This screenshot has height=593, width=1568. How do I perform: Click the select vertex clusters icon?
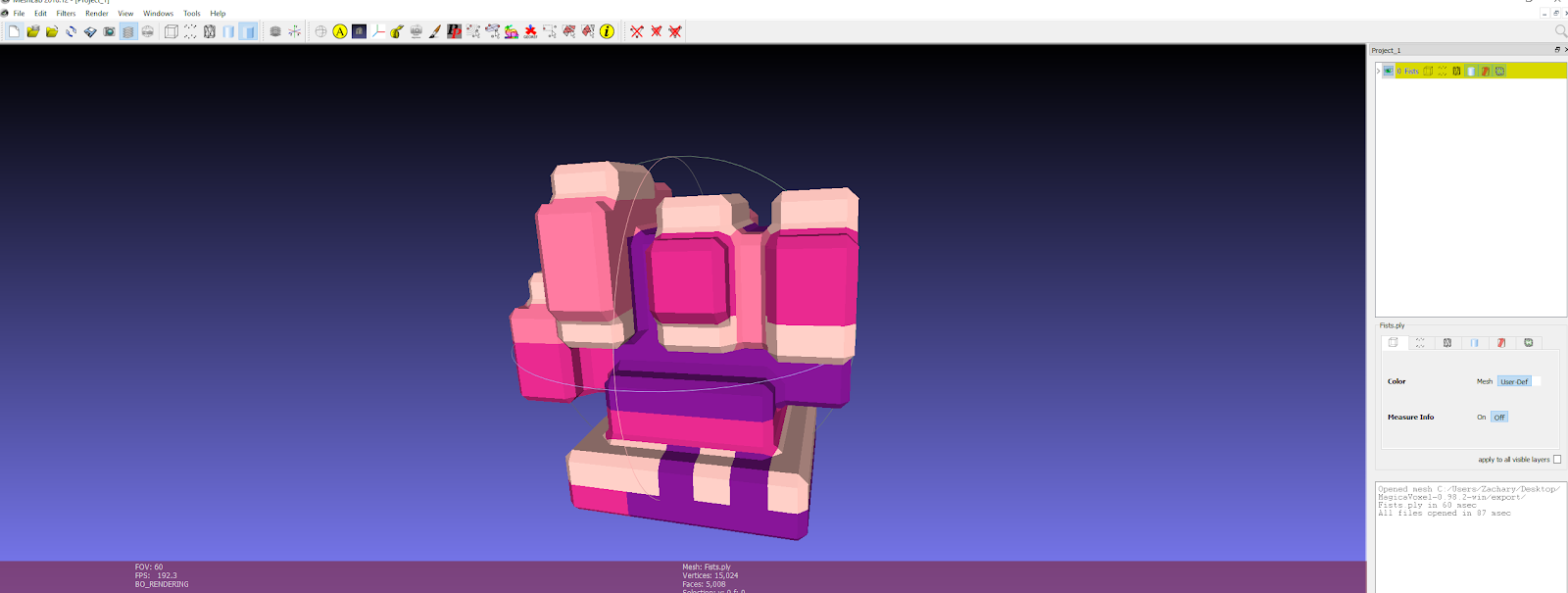coord(492,31)
